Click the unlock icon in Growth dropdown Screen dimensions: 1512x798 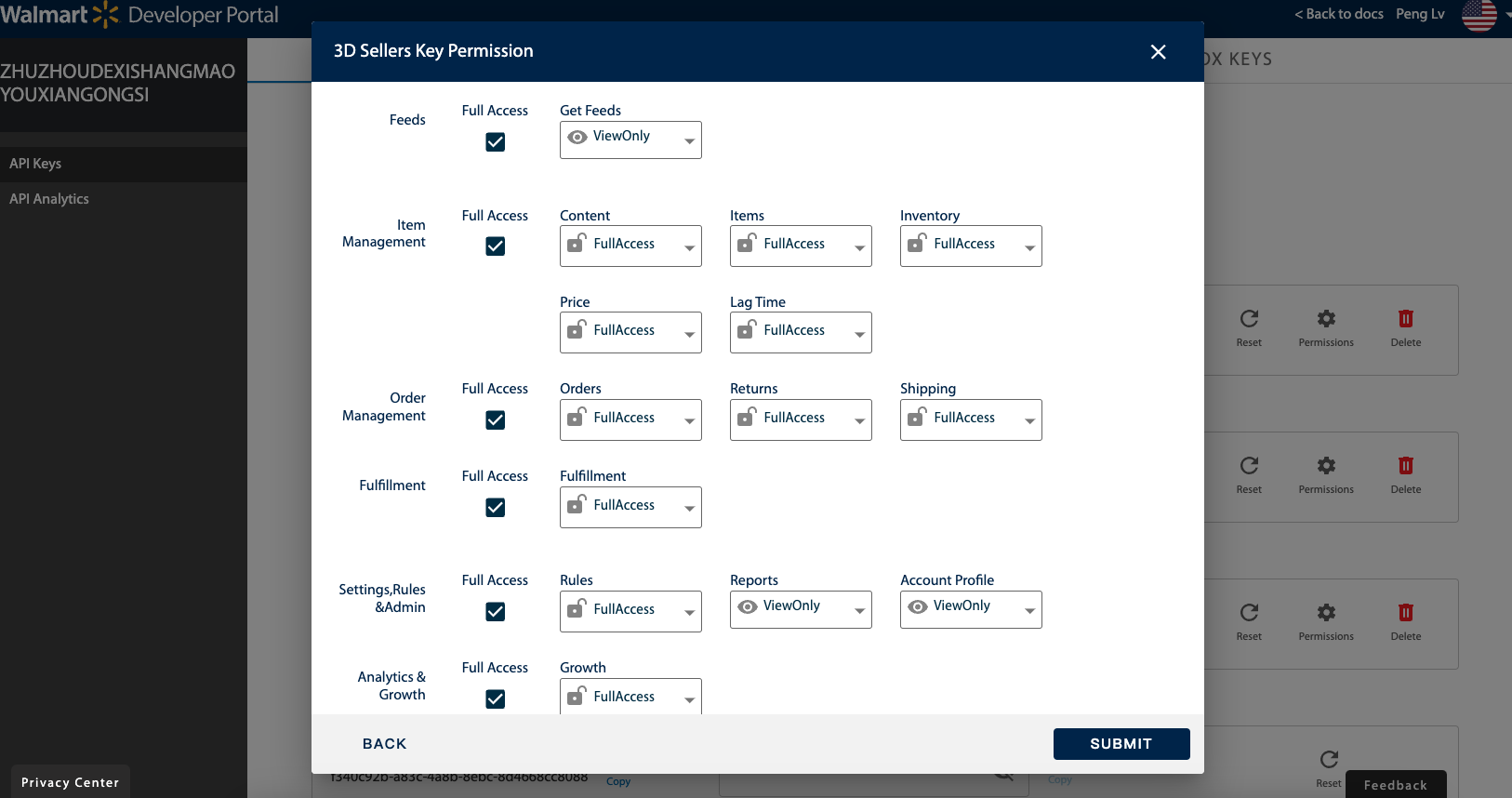[577, 696]
